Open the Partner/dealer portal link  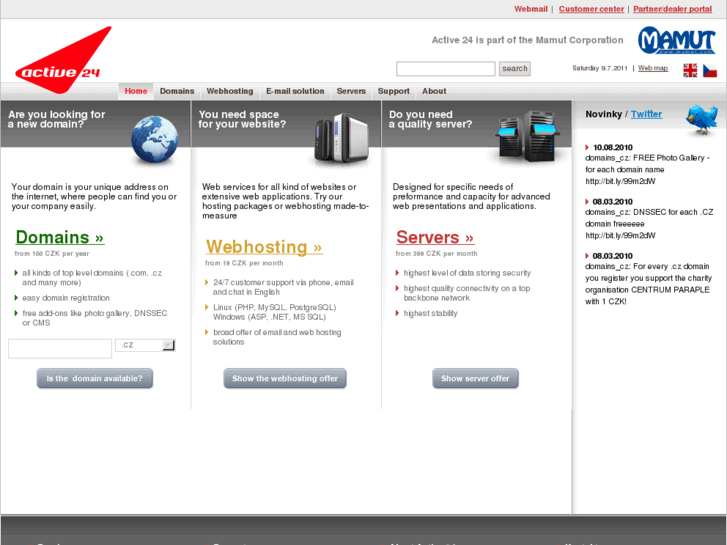(x=672, y=9)
